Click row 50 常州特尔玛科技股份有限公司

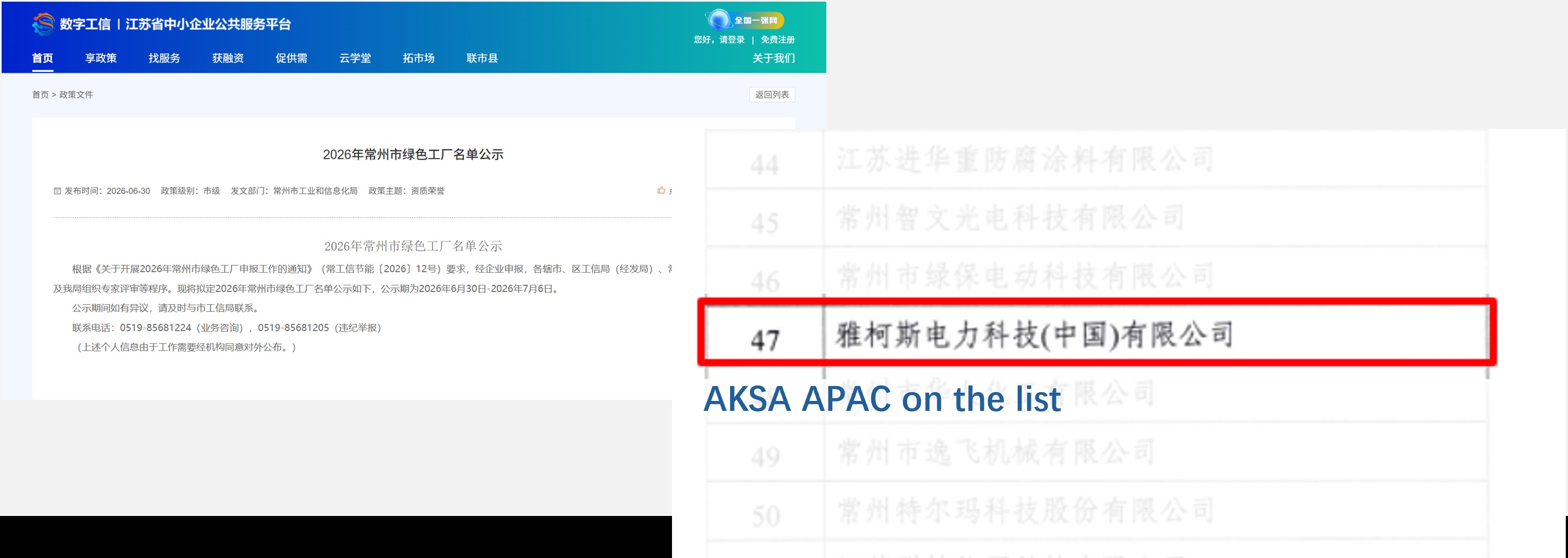tap(1096, 511)
